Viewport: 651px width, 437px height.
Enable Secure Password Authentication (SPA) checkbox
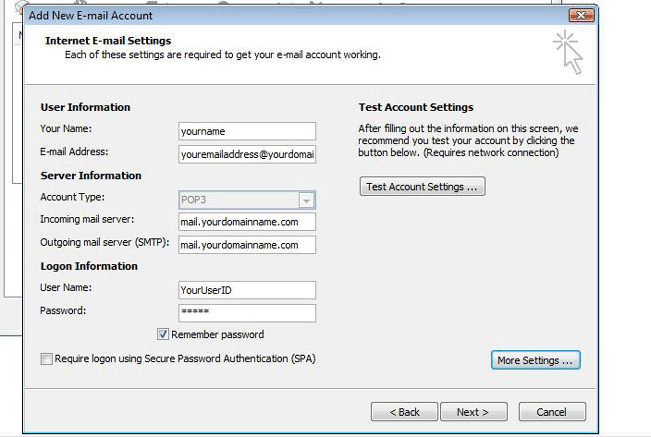coord(46,359)
